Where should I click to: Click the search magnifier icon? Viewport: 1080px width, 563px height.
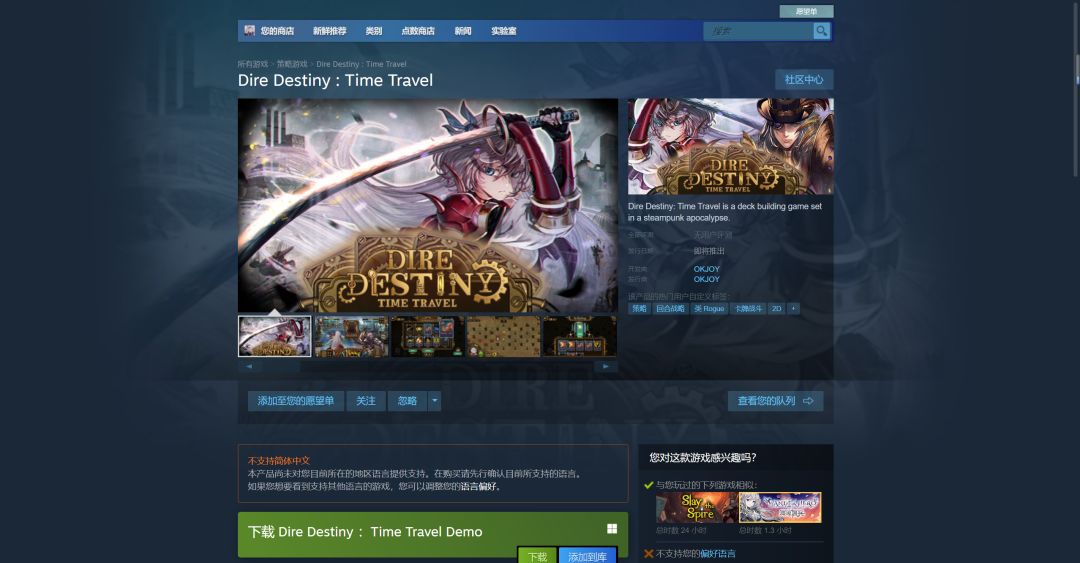(x=821, y=31)
